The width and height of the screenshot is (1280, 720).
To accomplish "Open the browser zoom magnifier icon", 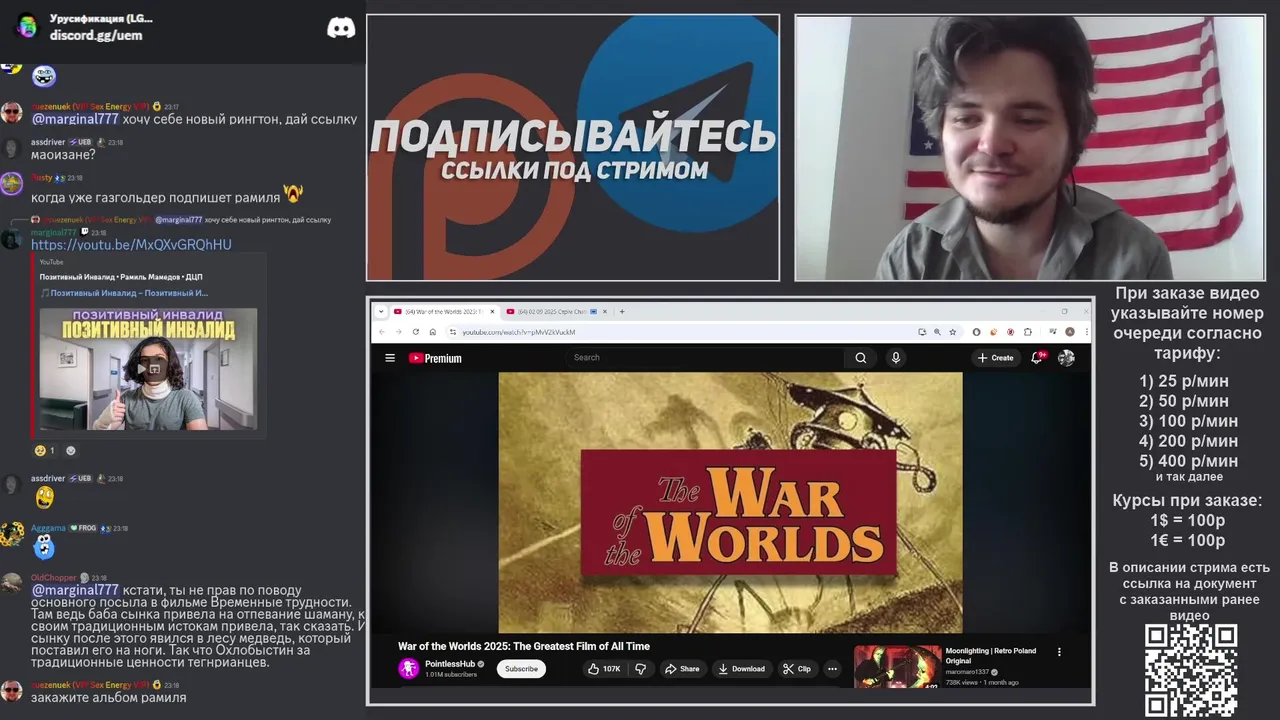I will (x=937, y=332).
